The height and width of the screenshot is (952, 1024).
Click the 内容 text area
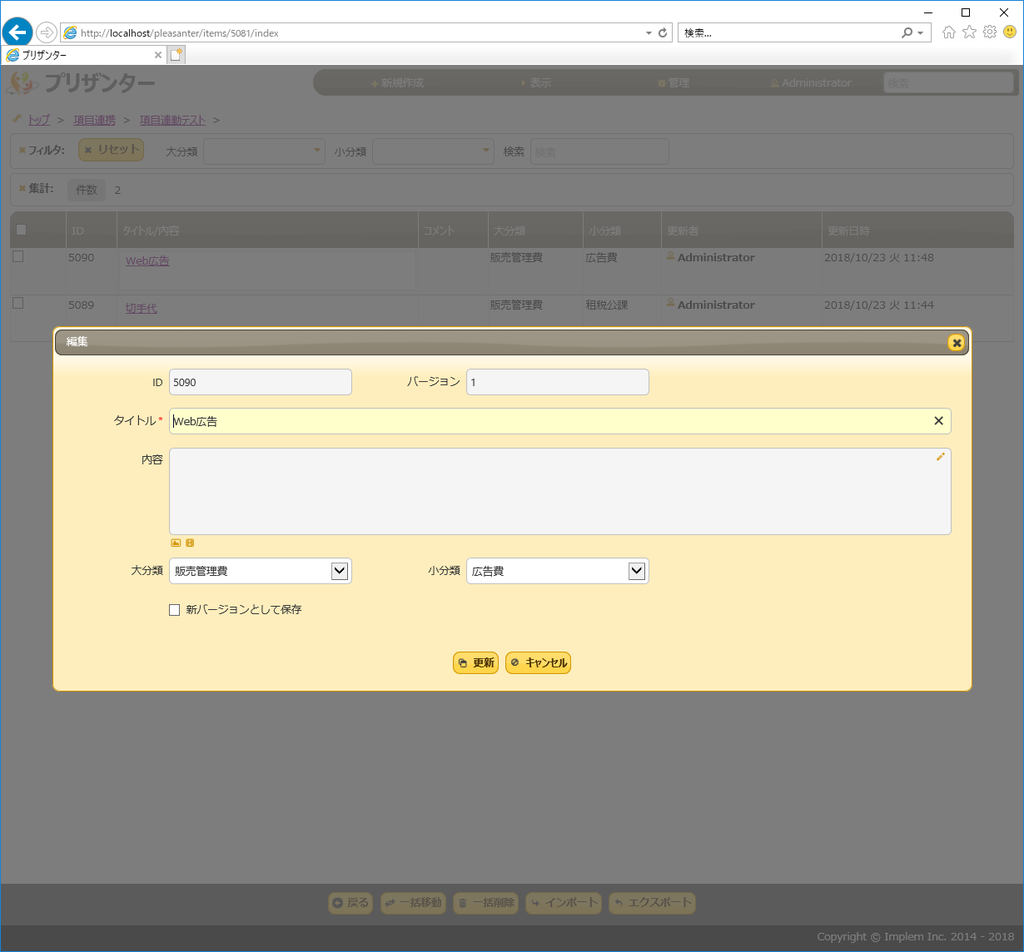point(560,491)
